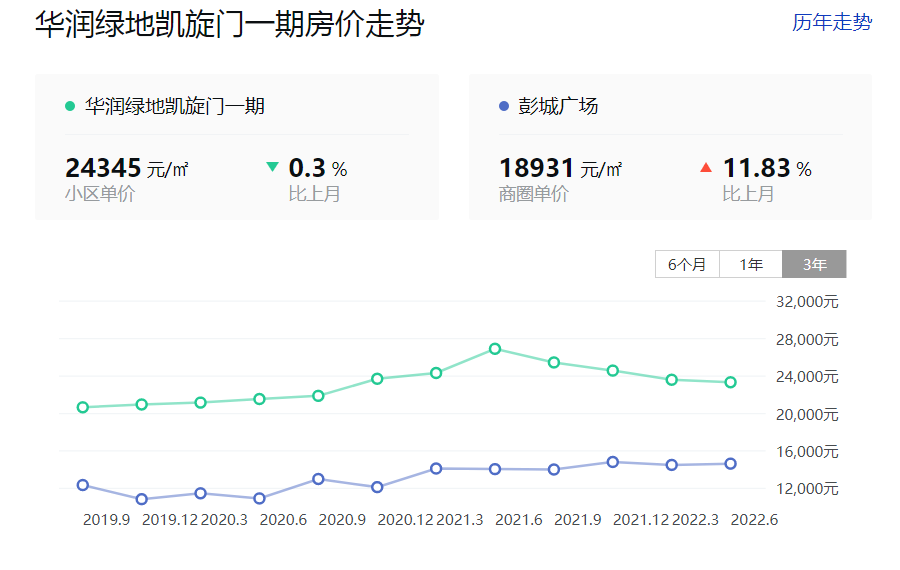900x570 pixels.
Task: Select the green series peak point near 2021.6
Action: (495, 349)
